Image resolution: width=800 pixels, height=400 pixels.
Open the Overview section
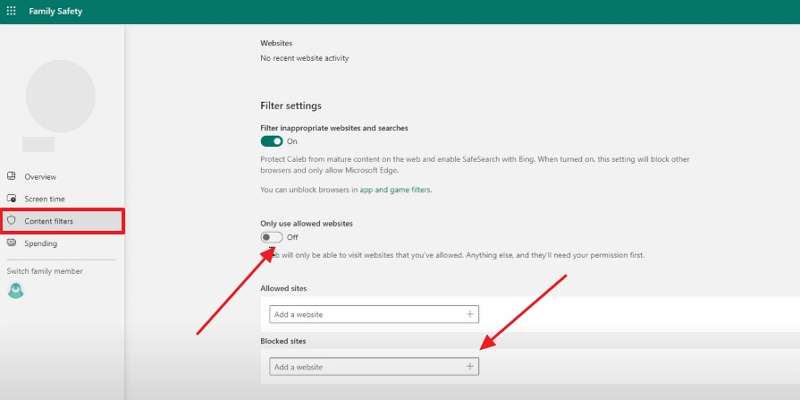[x=40, y=177]
